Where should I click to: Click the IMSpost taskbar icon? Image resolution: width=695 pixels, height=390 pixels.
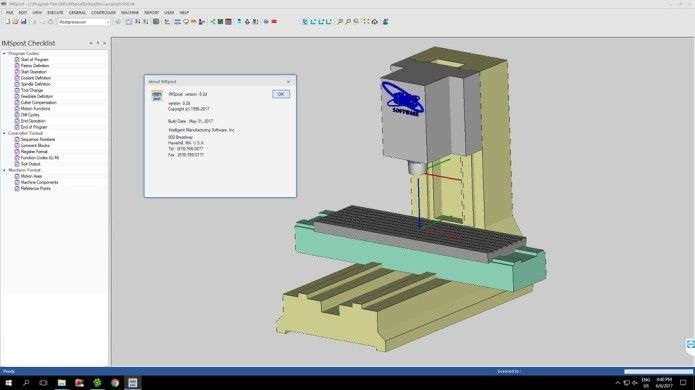[x=133, y=383]
